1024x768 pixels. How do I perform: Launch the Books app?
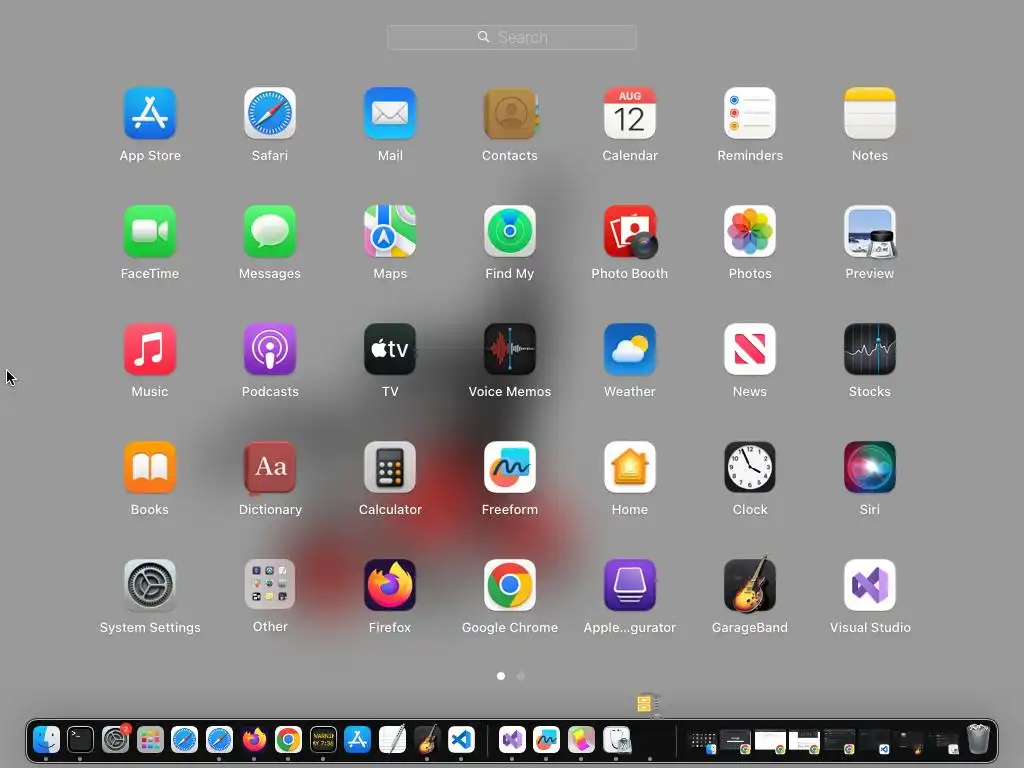(150, 467)
